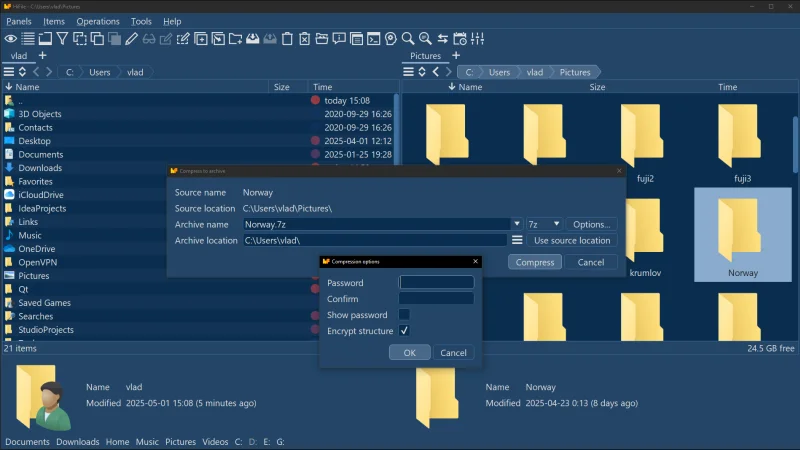
Task: Click the Options... button
Action: tap(591, 224)
